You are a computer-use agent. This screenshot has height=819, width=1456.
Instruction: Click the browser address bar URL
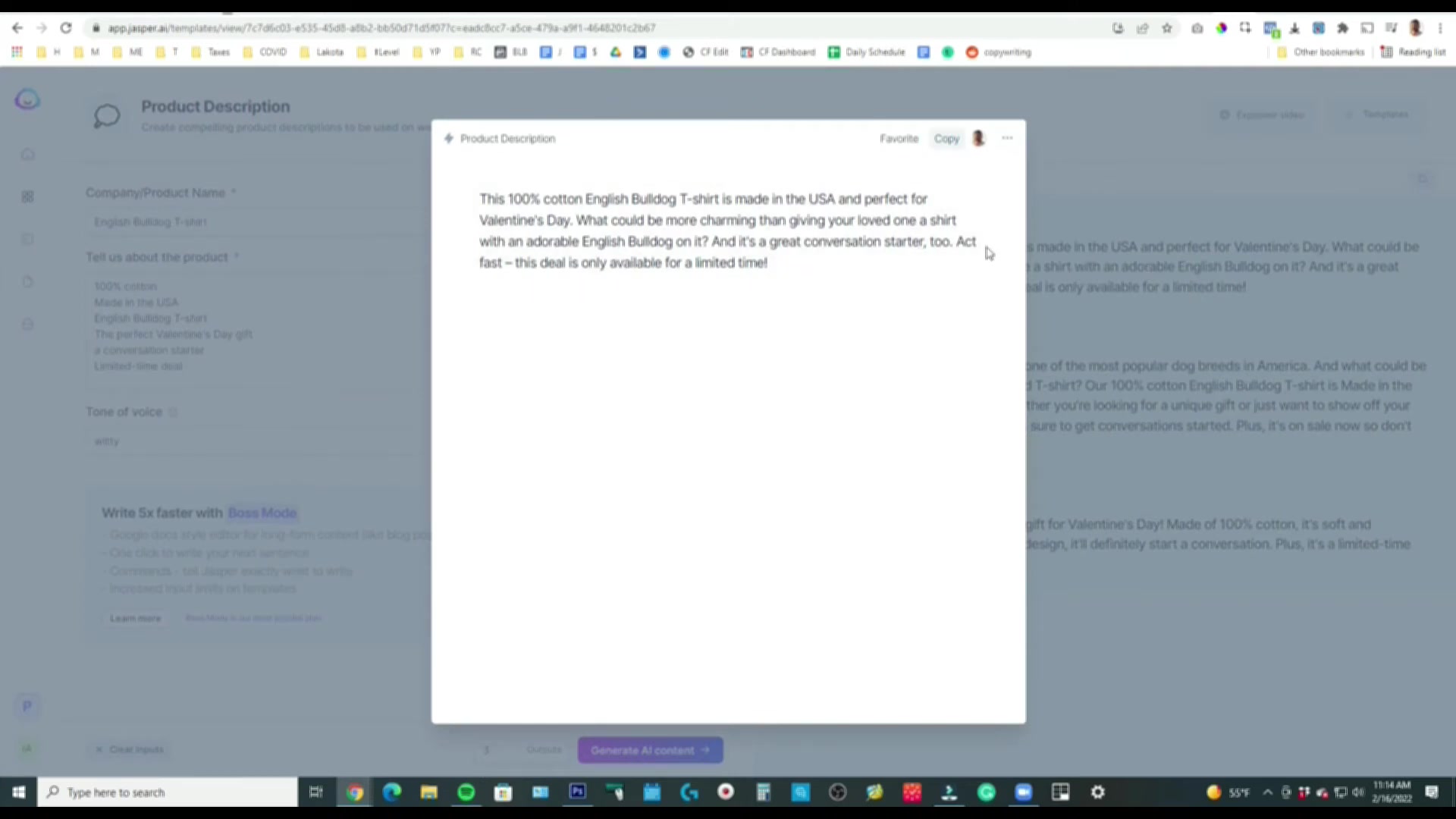[x=381, y=28]
